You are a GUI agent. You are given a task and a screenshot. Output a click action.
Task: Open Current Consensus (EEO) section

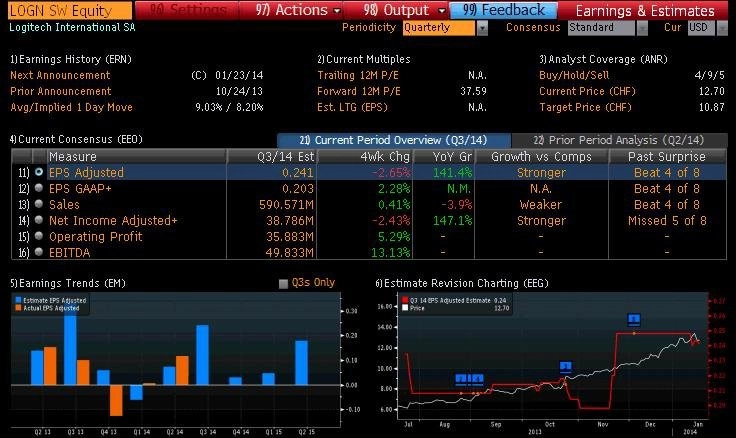[x=76, y=139]
